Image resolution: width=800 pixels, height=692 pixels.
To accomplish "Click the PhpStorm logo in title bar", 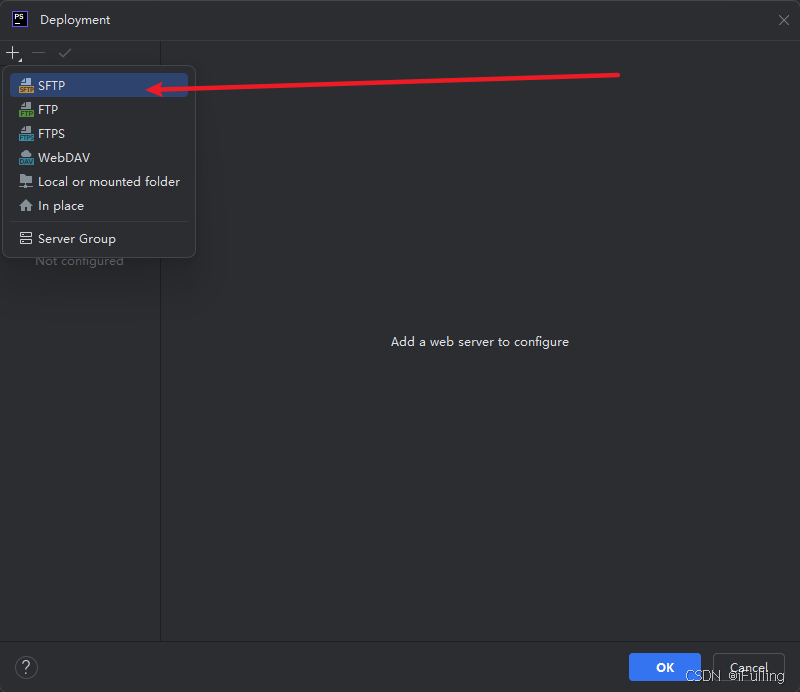I will (x=20, y=19).
